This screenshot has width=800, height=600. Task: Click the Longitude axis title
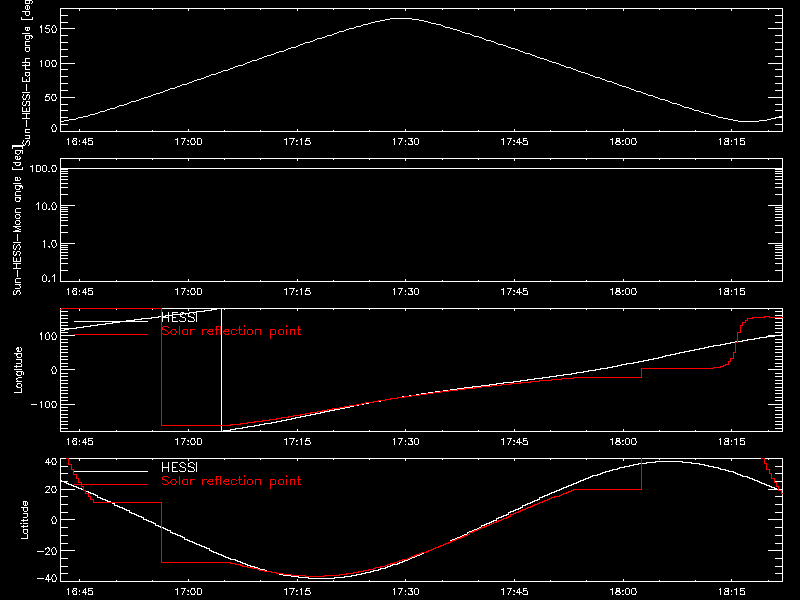click(18, 370)
